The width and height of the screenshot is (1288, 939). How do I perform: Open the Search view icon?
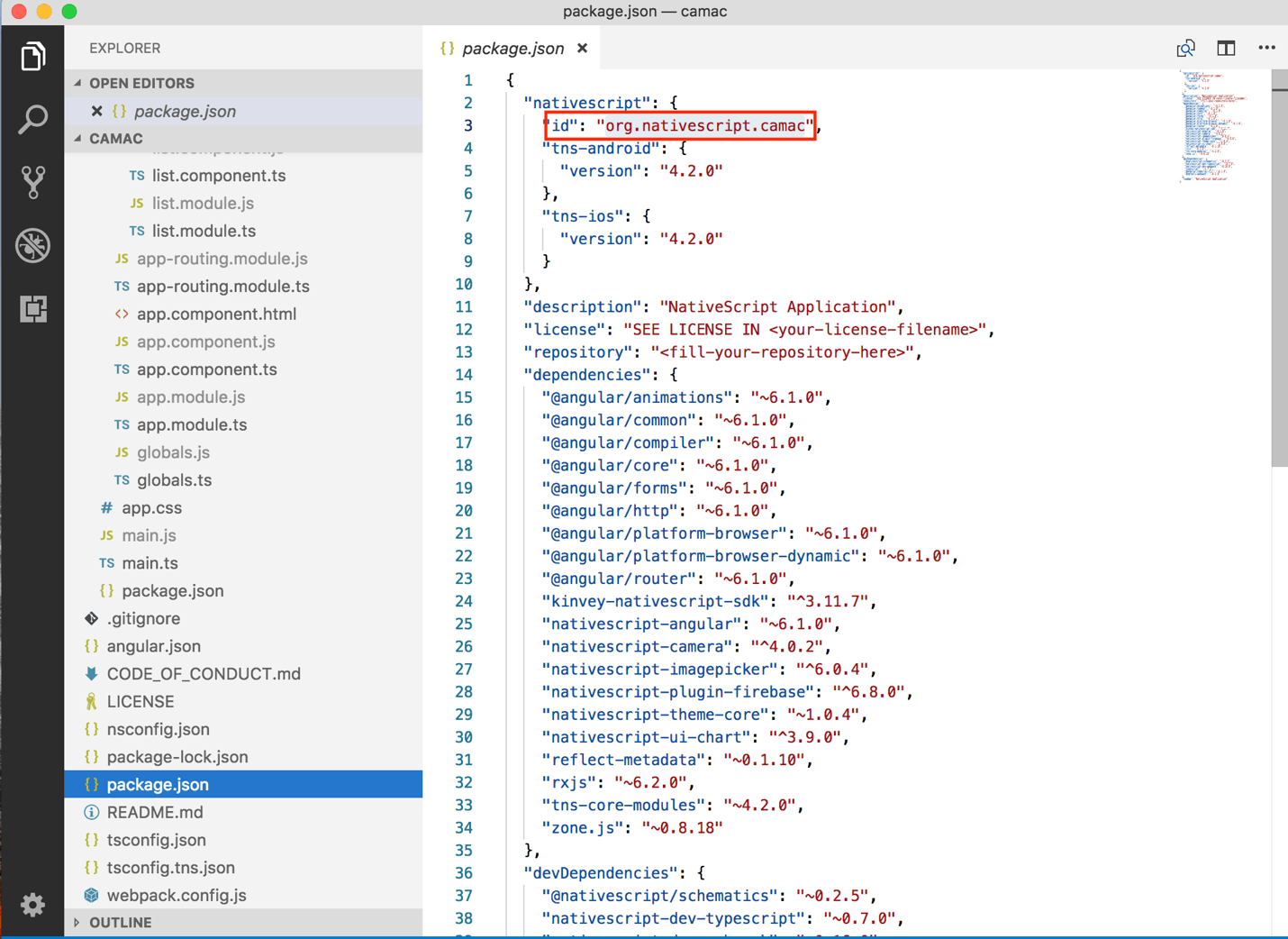(33, 119)
